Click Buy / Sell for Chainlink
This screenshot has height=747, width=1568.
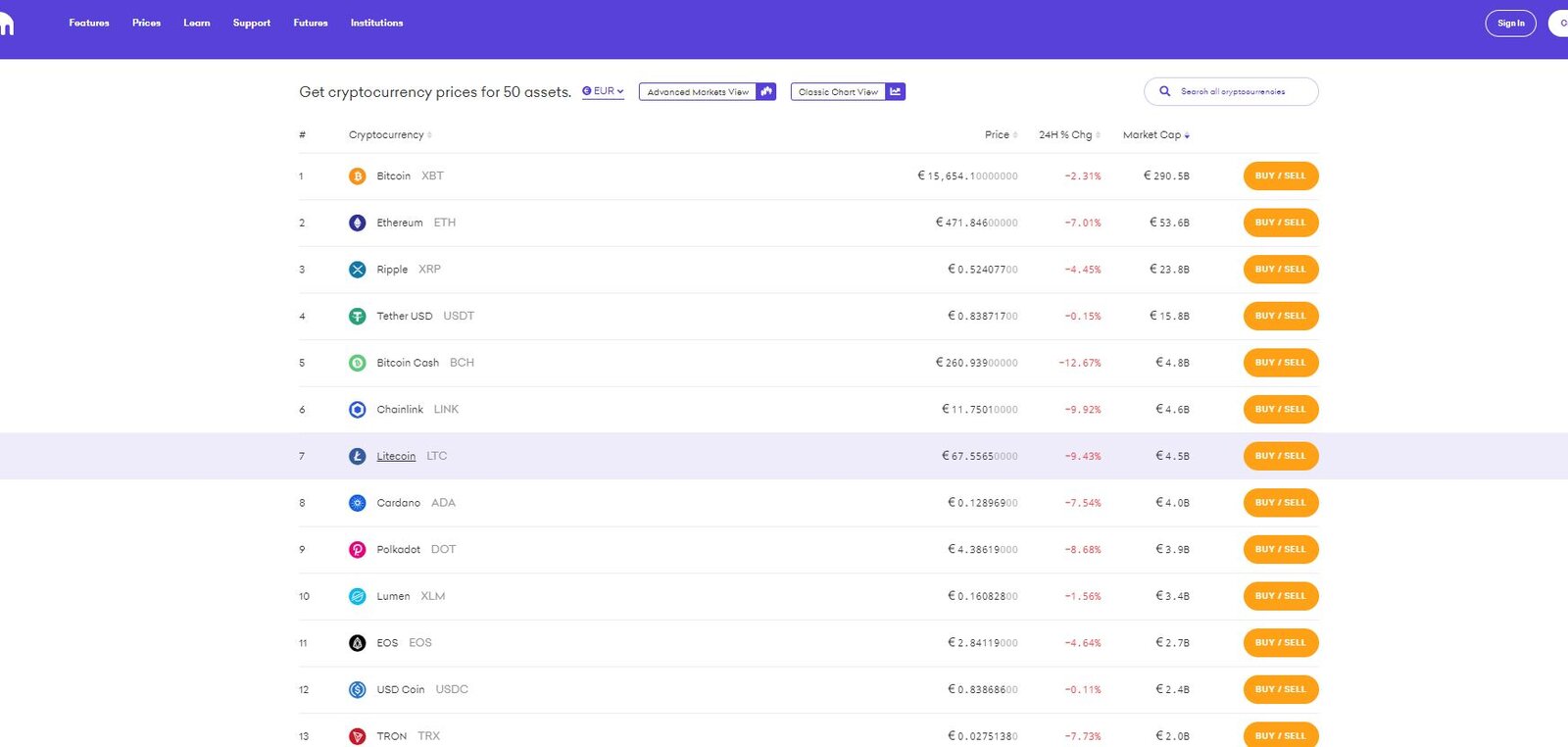1281,410
